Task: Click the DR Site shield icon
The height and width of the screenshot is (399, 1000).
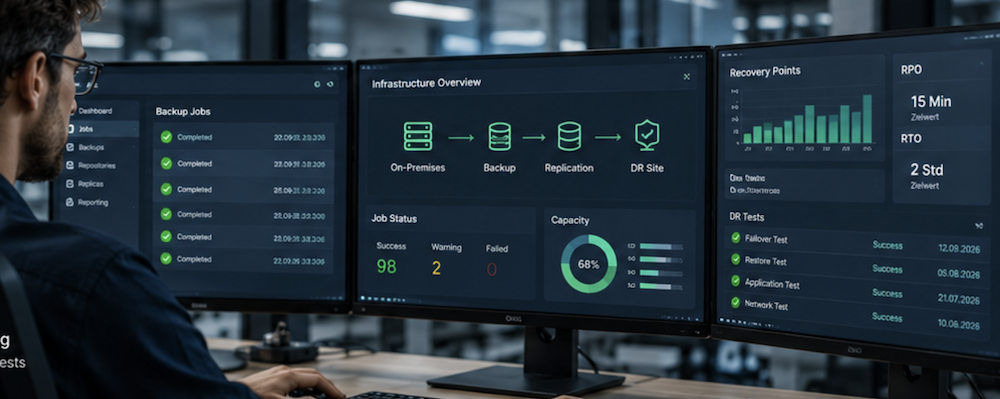Action: (647, 136)
